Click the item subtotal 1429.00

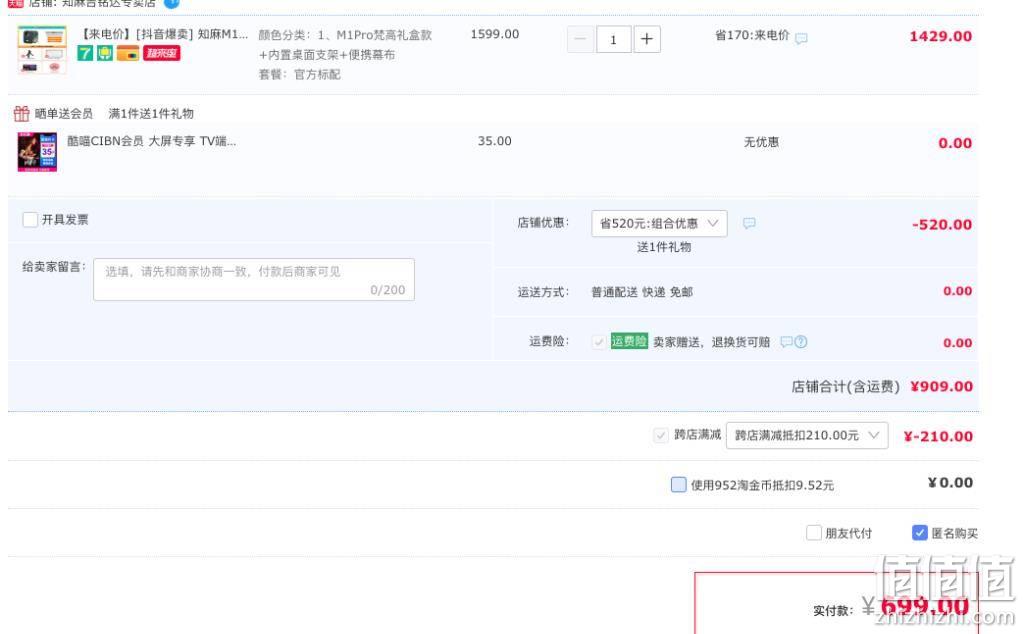[940, 37]
